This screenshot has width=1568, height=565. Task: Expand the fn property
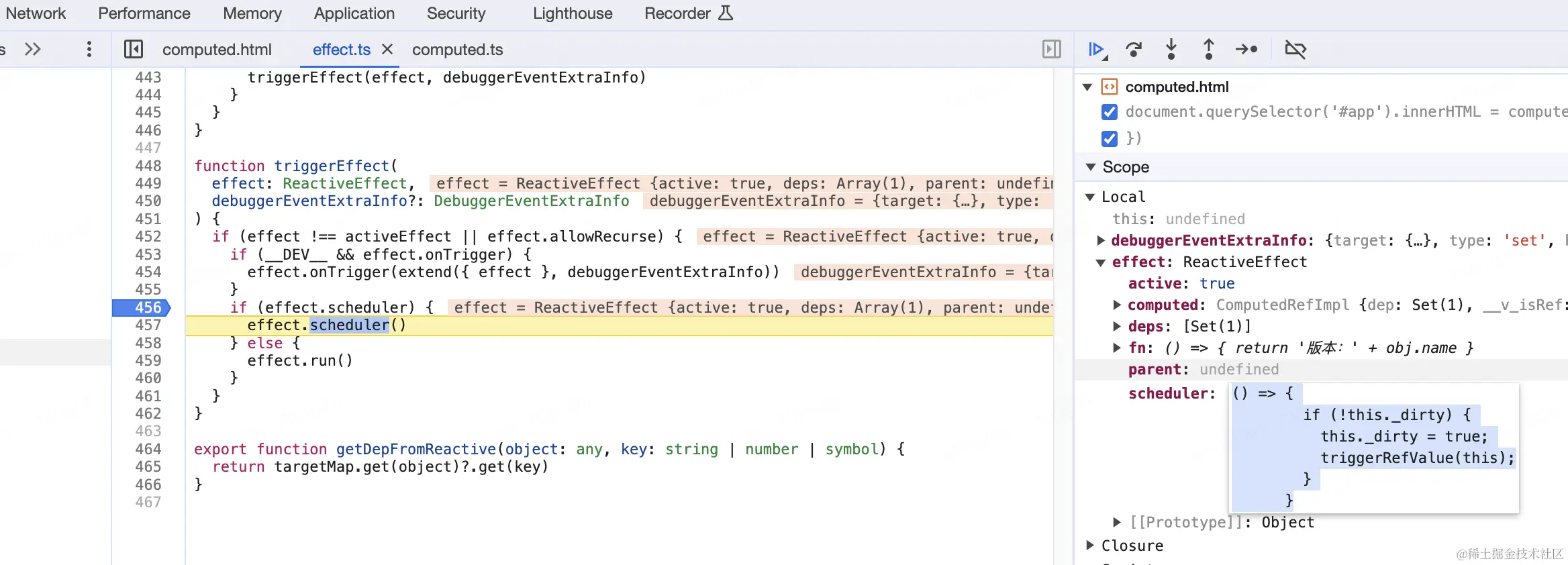tap(1117, 348)
